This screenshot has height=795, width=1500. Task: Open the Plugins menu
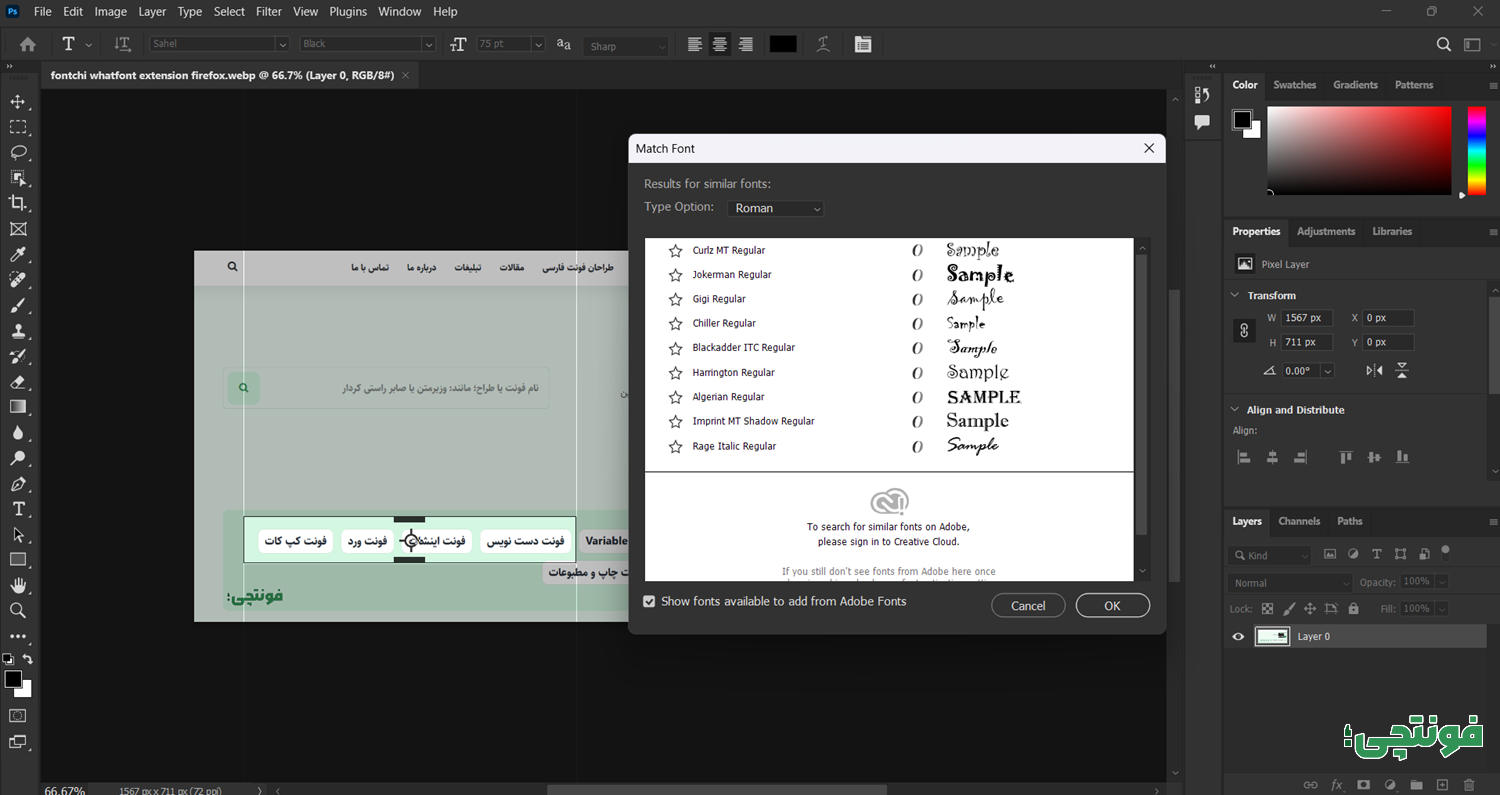(x=348, y=12)
